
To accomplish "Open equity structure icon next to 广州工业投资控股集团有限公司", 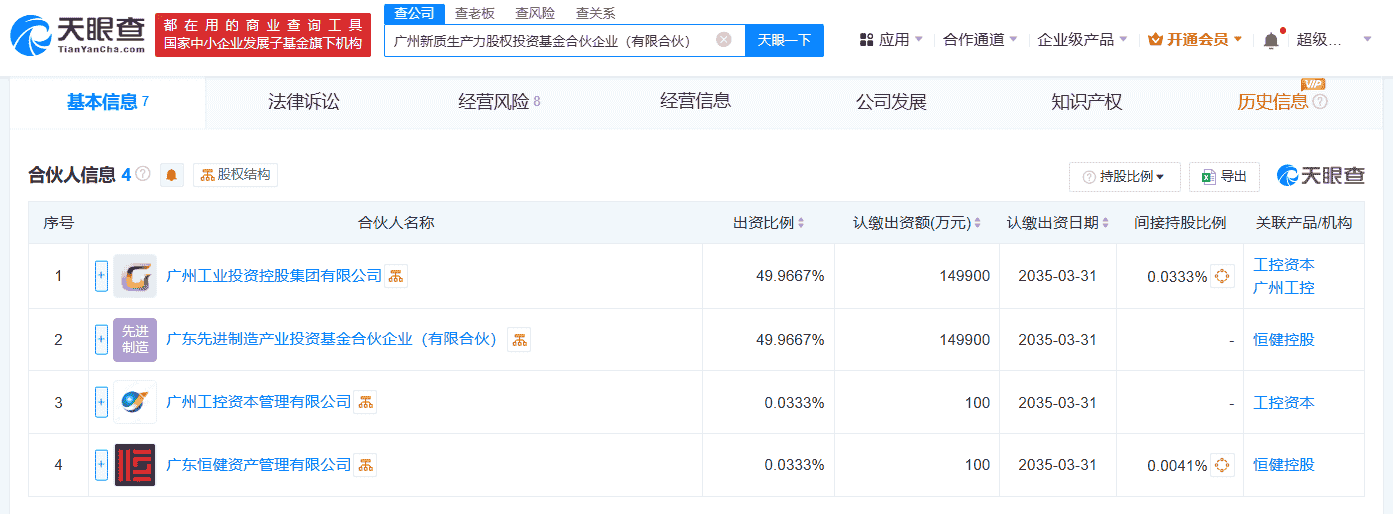I will coord(396,276).
